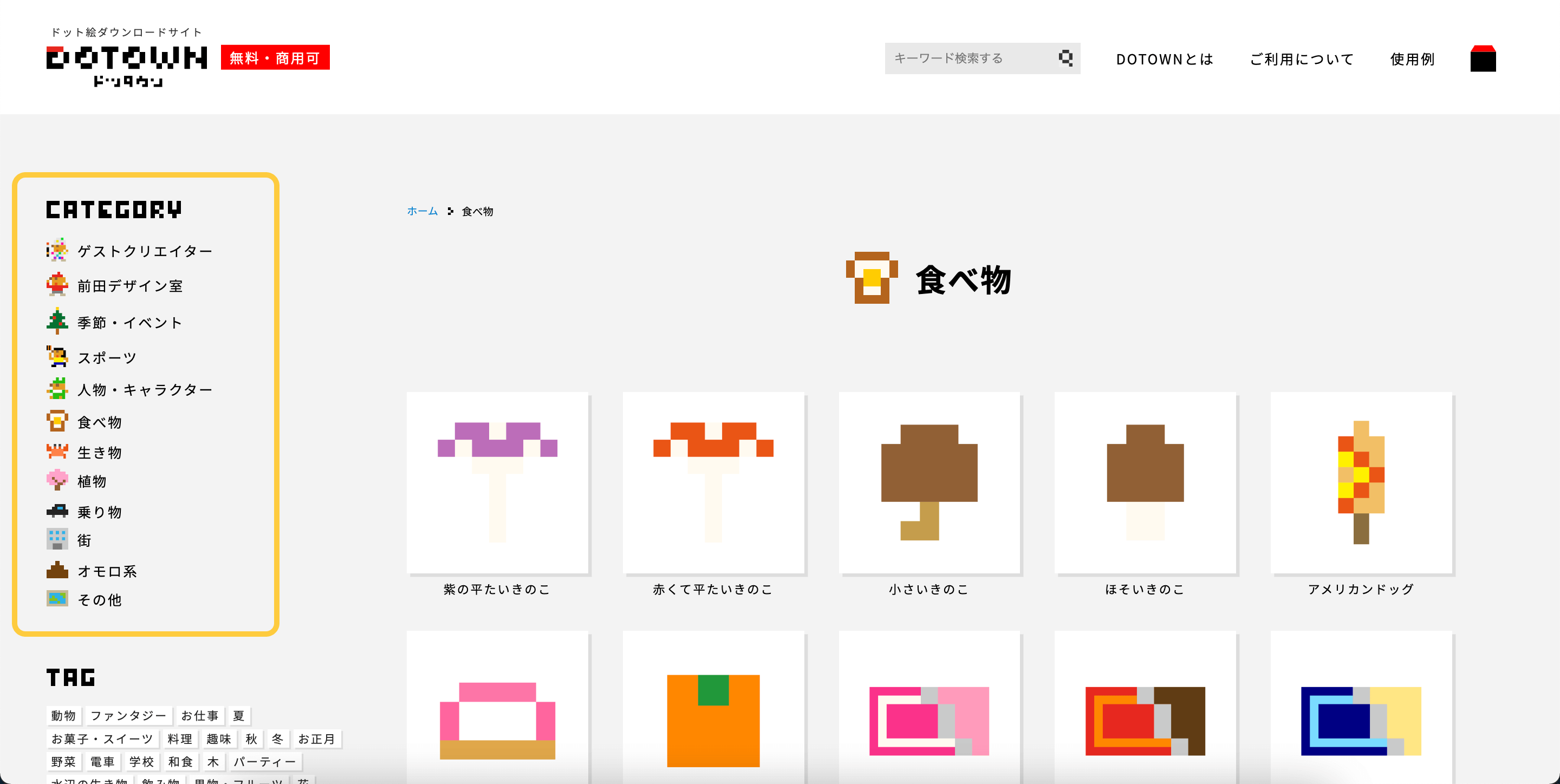Viewport: 1560px width, 784px height.
Task: Select the 野菜 tag
Action: pos(63,762)
